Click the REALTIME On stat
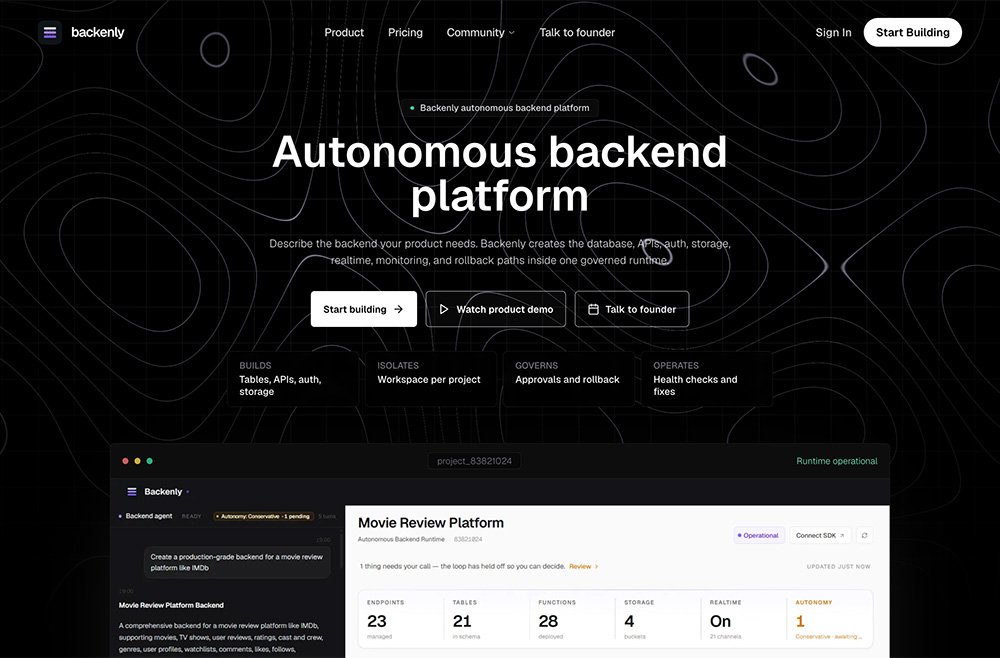Viewport: 1000px width, 658px height. 743,619
